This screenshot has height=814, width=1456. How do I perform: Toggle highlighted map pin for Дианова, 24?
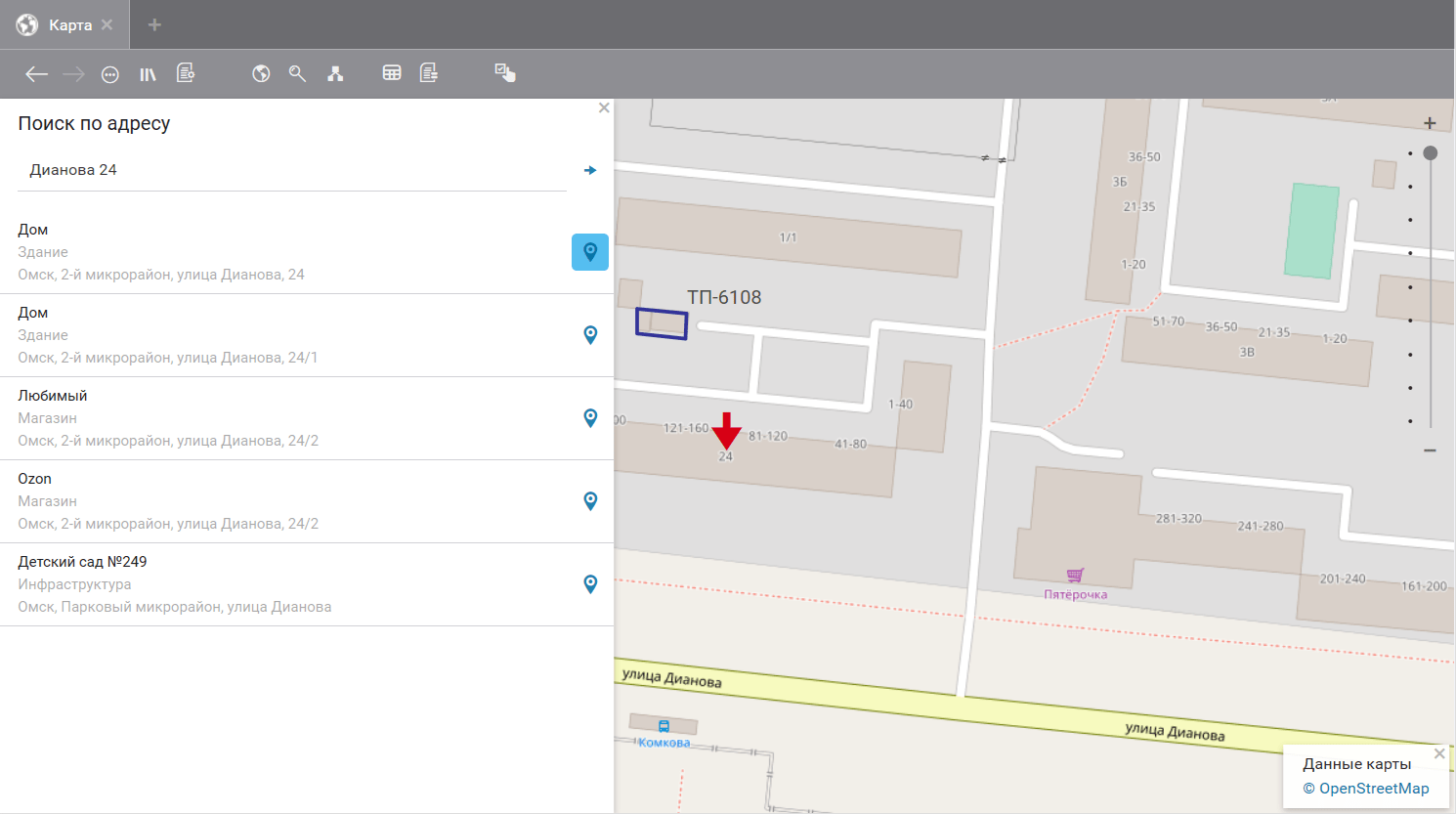click(x=590, y=252)
